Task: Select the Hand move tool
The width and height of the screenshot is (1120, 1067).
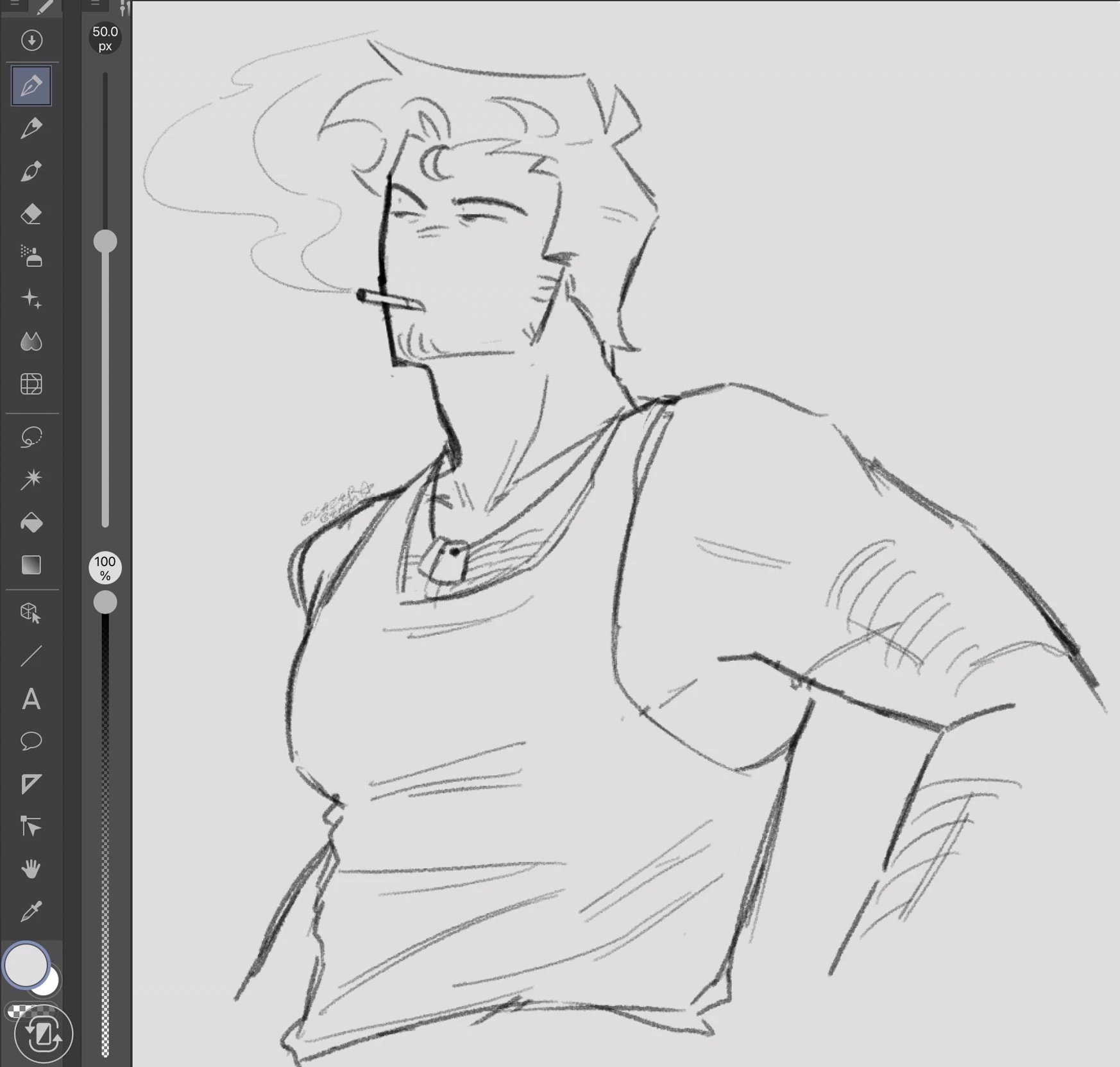Action: 31,869
